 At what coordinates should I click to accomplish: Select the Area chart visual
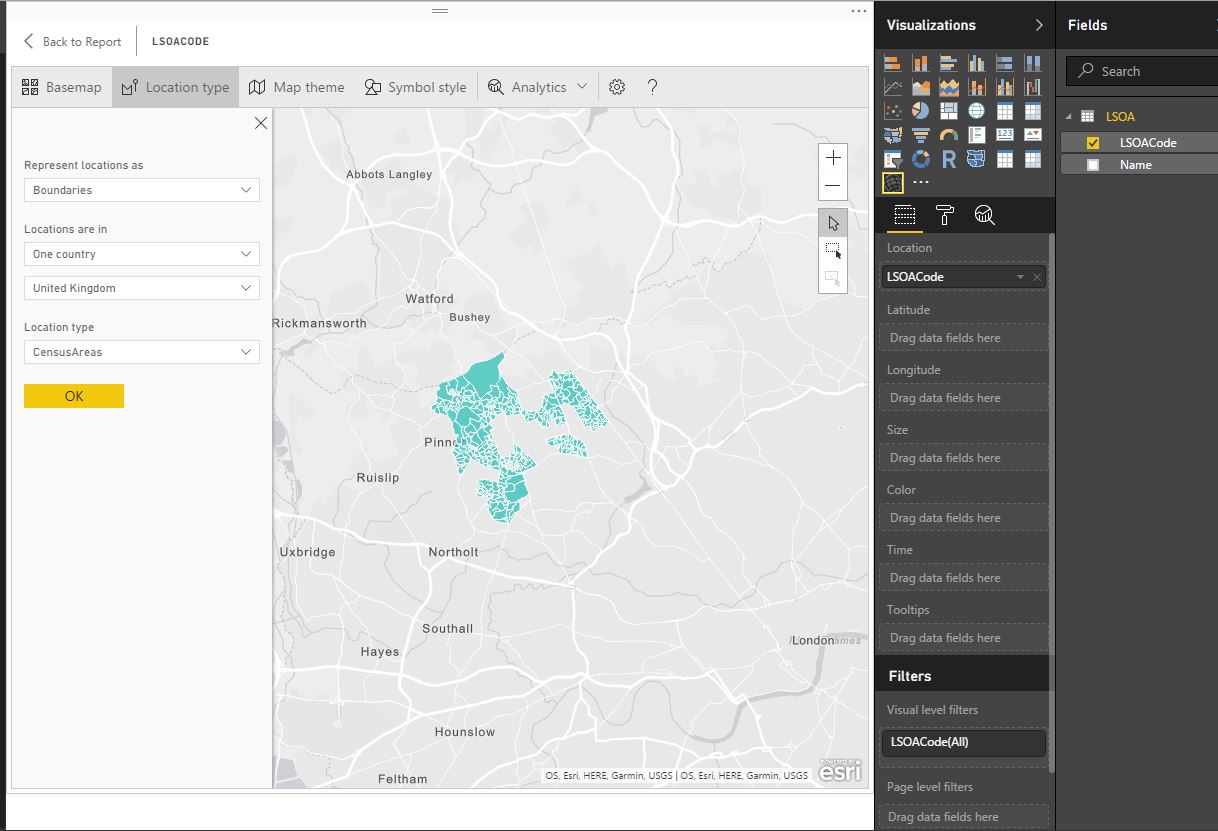(921, 87)
